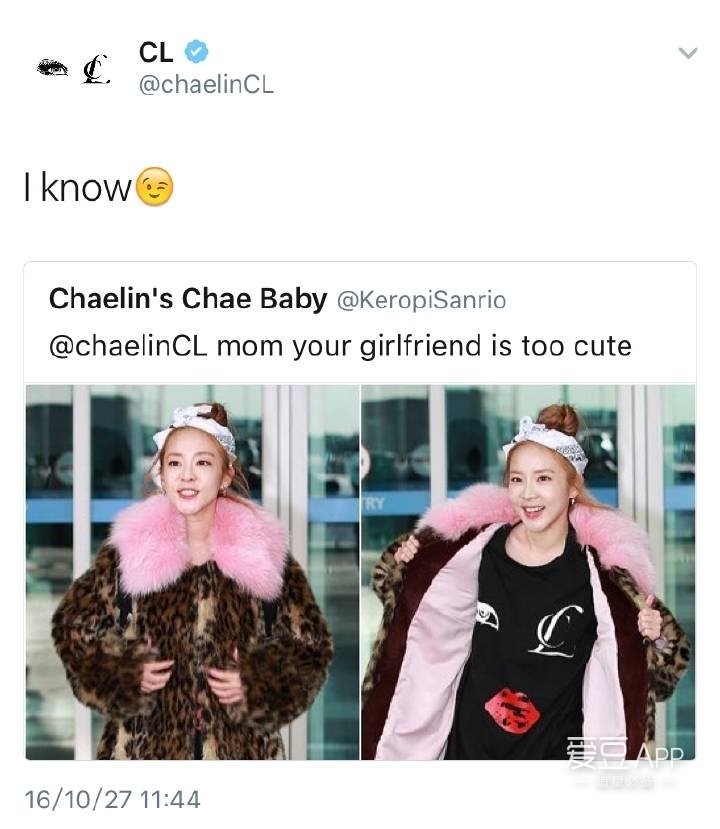Open the CL display name profile
Viewport: 720px width, 829px height.
coord(156,52)
